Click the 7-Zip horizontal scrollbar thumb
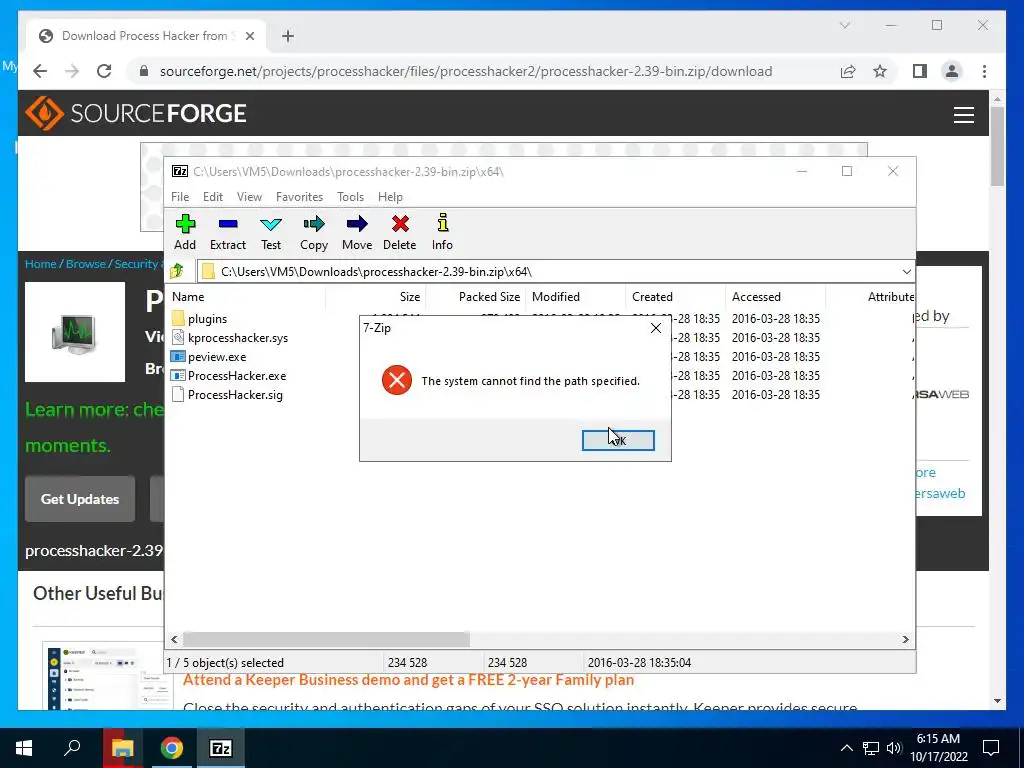Screen dimensions: 1024x768 [326, 639]
